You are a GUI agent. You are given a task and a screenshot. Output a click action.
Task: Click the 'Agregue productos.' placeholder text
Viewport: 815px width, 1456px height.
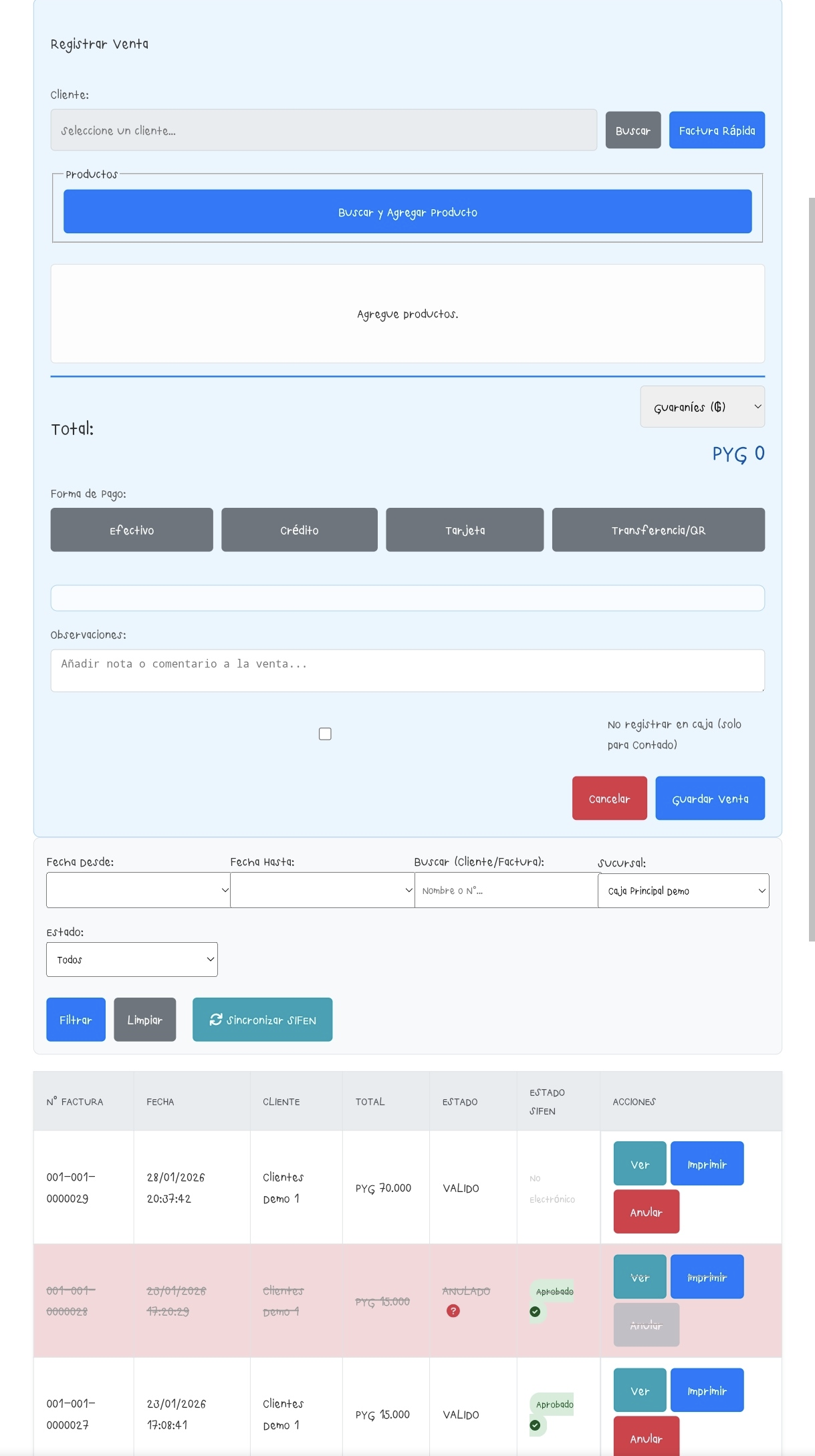pos(408,314)
